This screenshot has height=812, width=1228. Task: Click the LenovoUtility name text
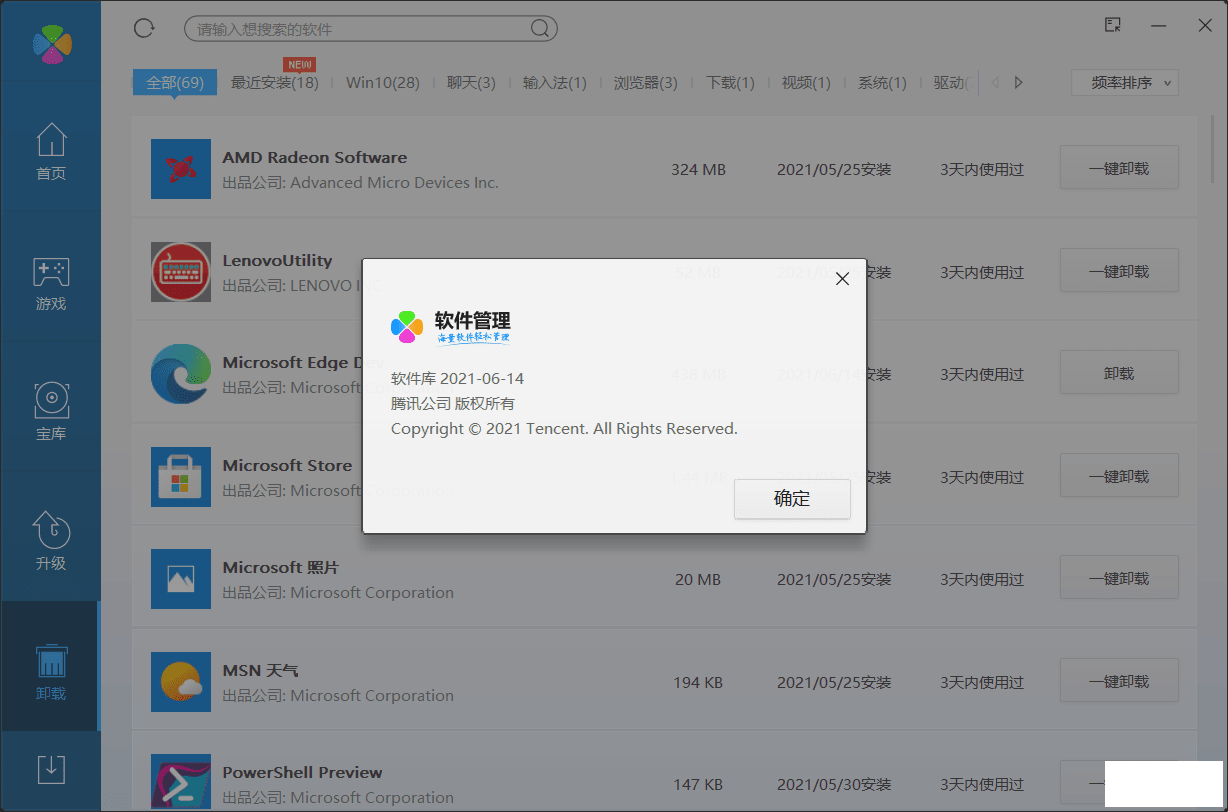[277, 261]
